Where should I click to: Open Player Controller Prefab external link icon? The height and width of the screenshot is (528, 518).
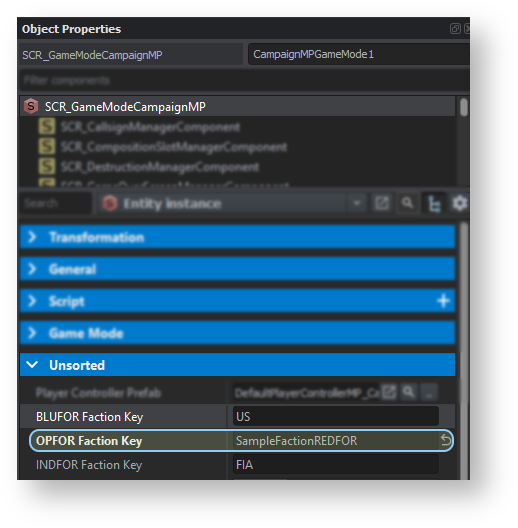point(389,392)
